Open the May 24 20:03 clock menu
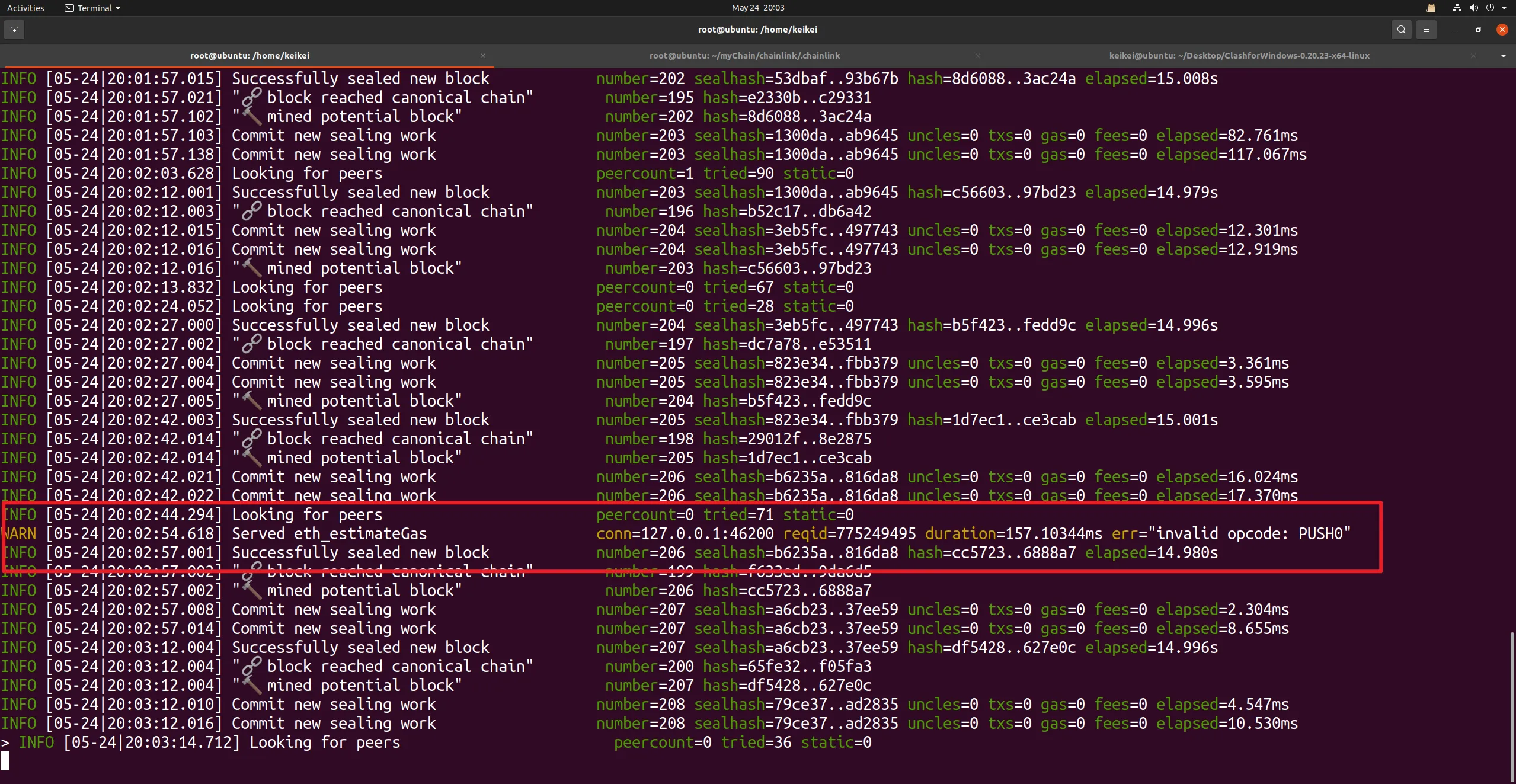 pyautogui.click(x=757, y=8)
